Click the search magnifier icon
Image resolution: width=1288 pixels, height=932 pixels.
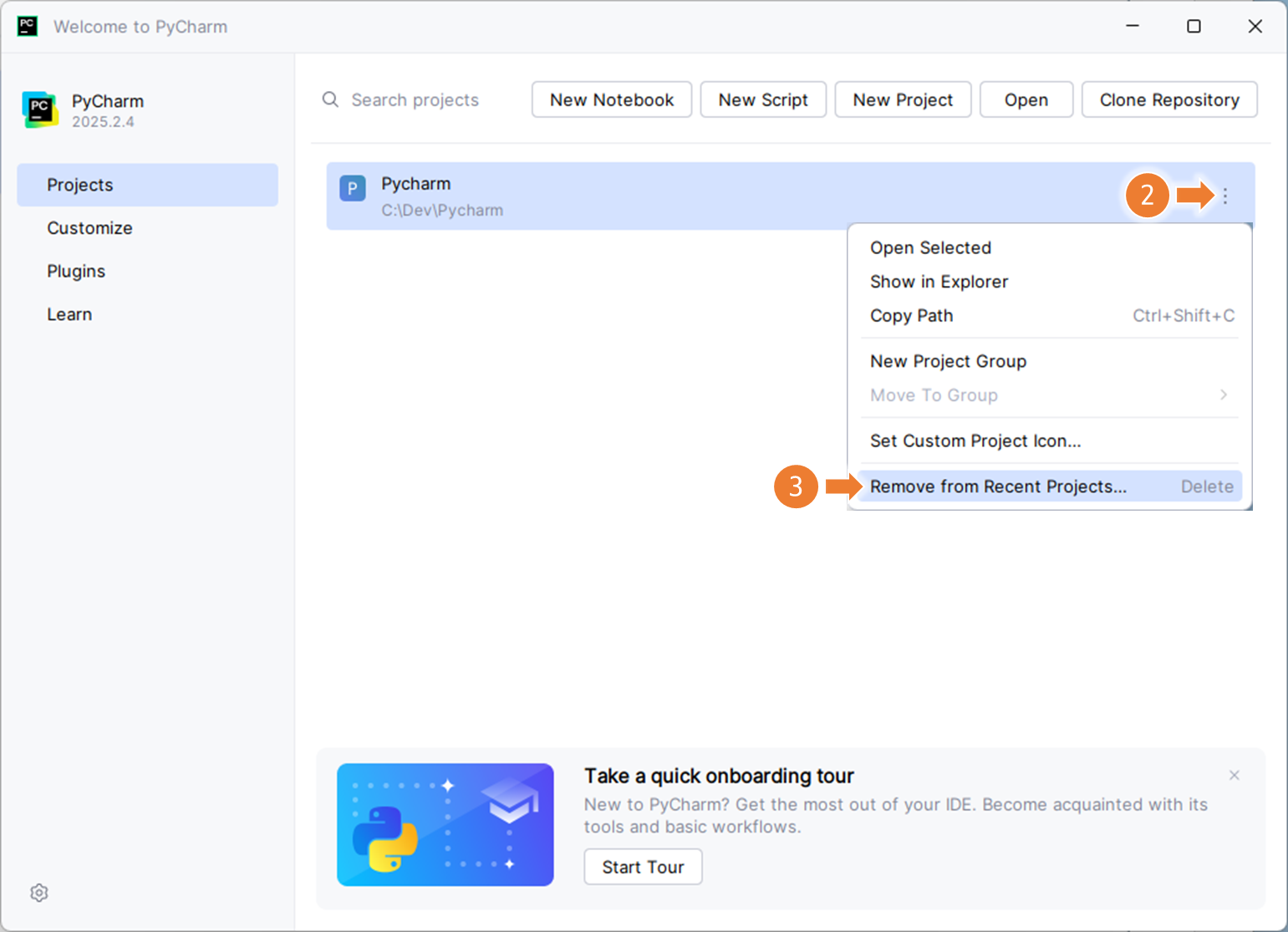[331, 99]
